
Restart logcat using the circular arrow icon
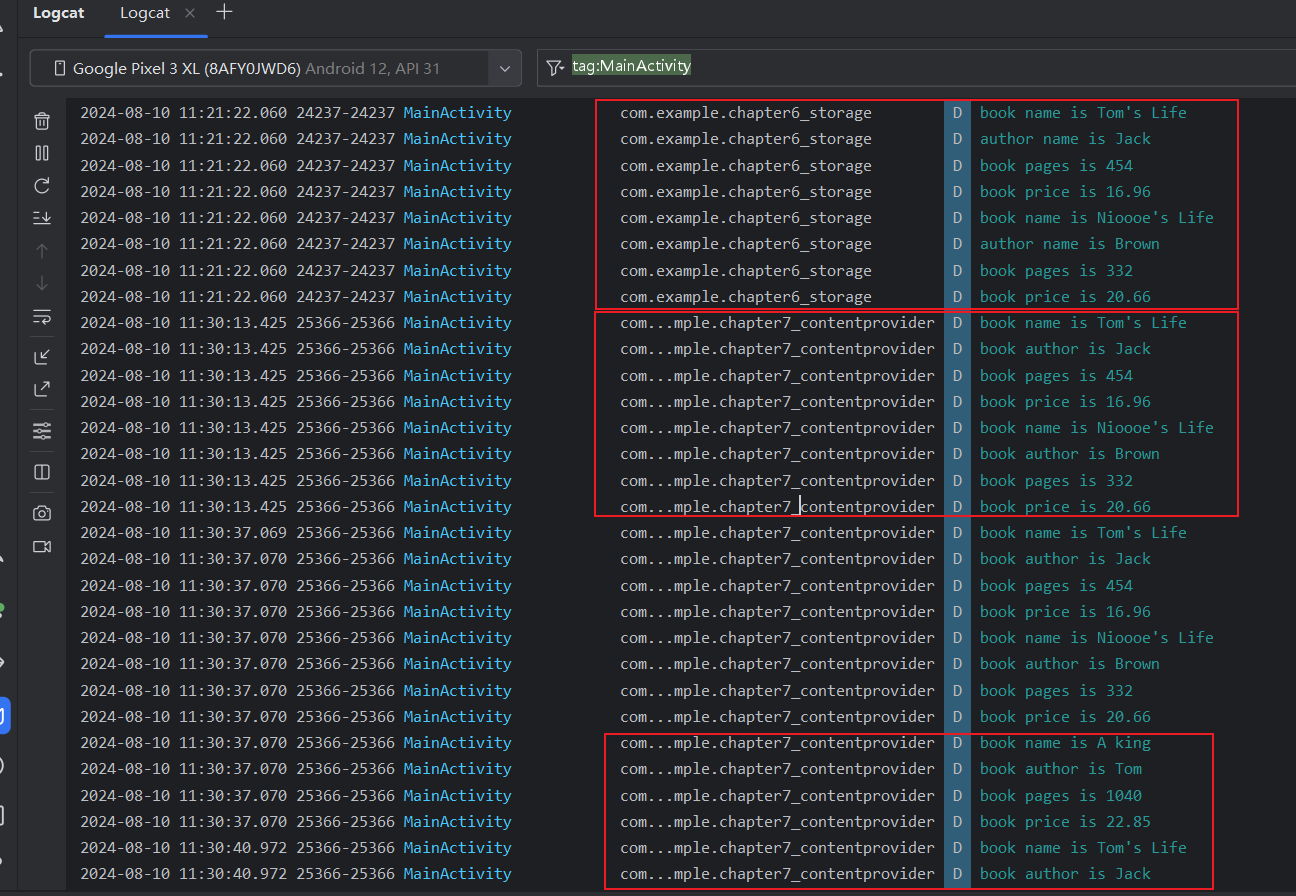click(x=42, y=185)
